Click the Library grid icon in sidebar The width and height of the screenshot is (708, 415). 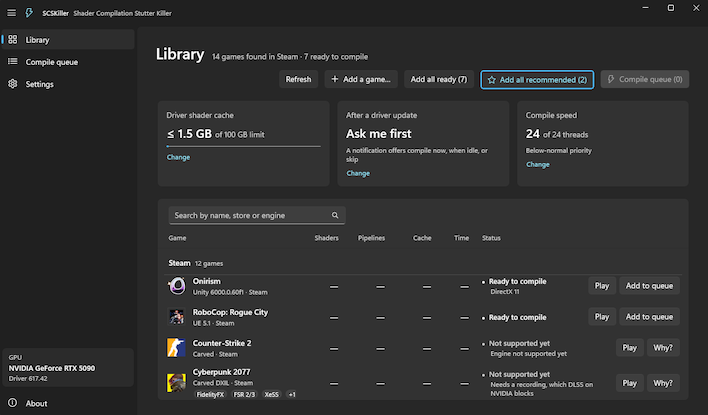click(x=13, y=40)
